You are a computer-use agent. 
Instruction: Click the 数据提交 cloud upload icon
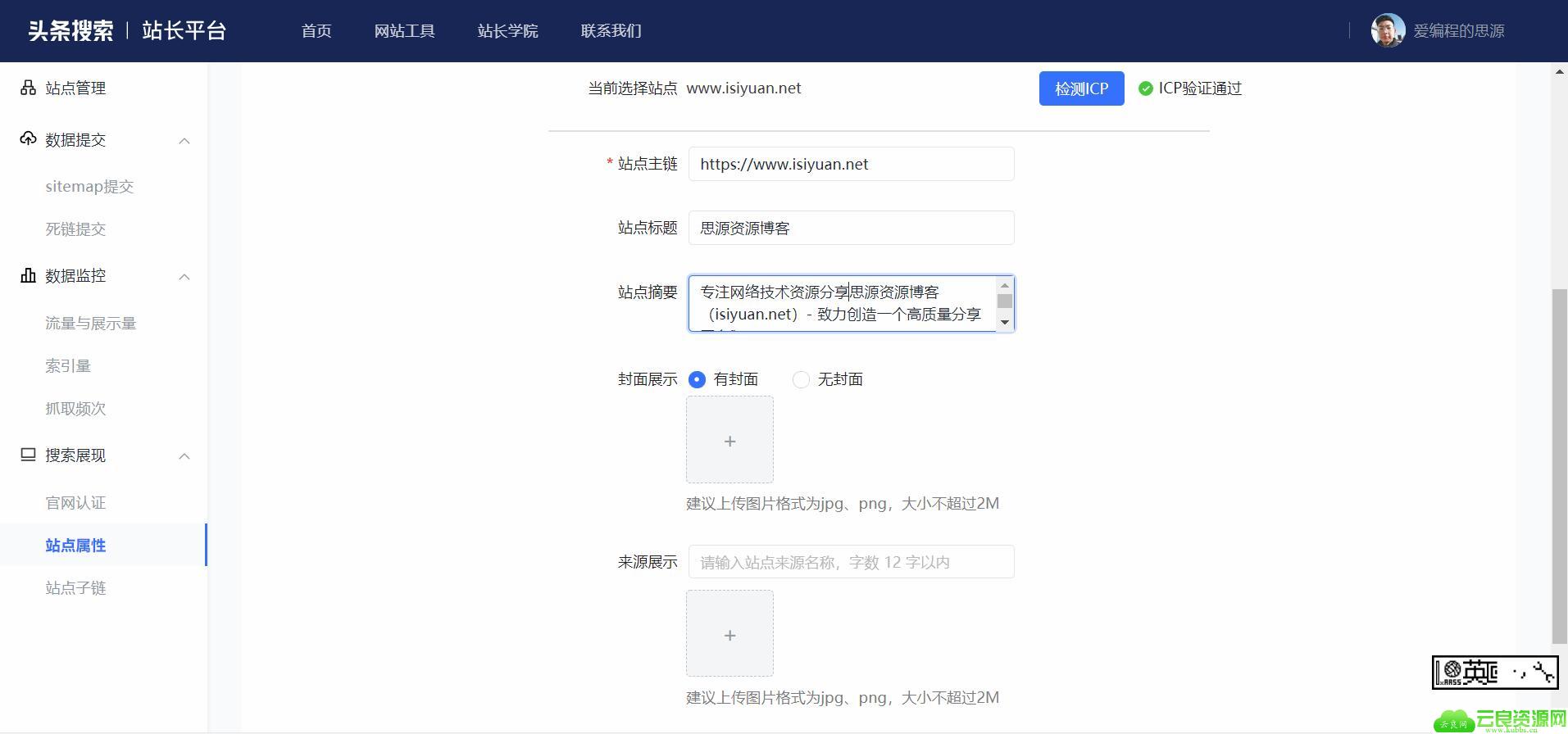coord(28,139)
